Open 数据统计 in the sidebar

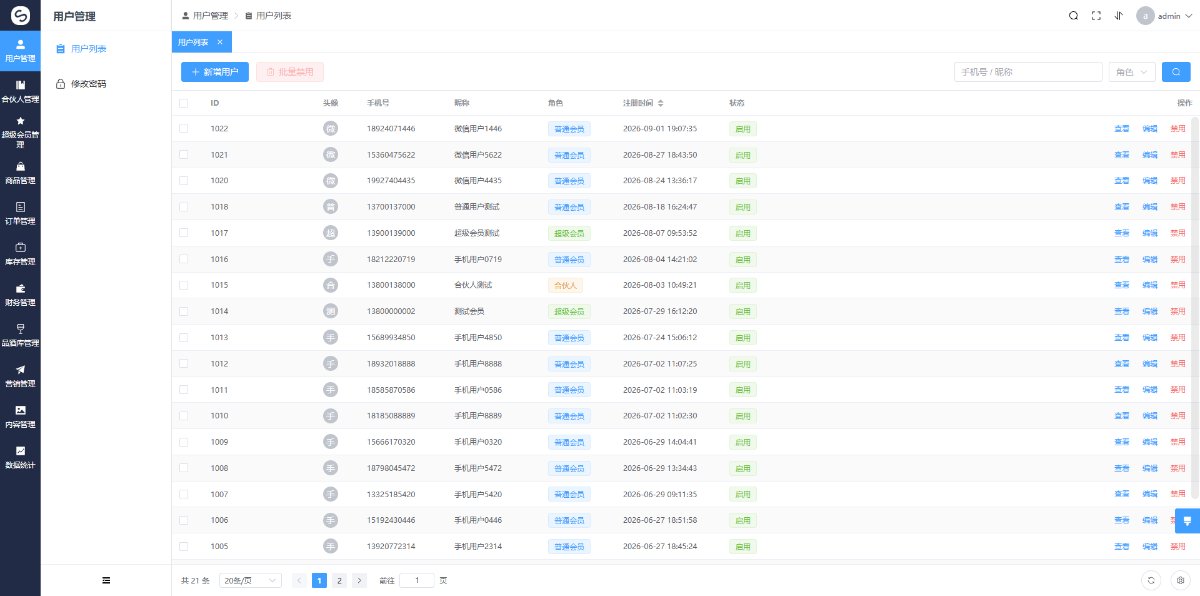[20, 457]
